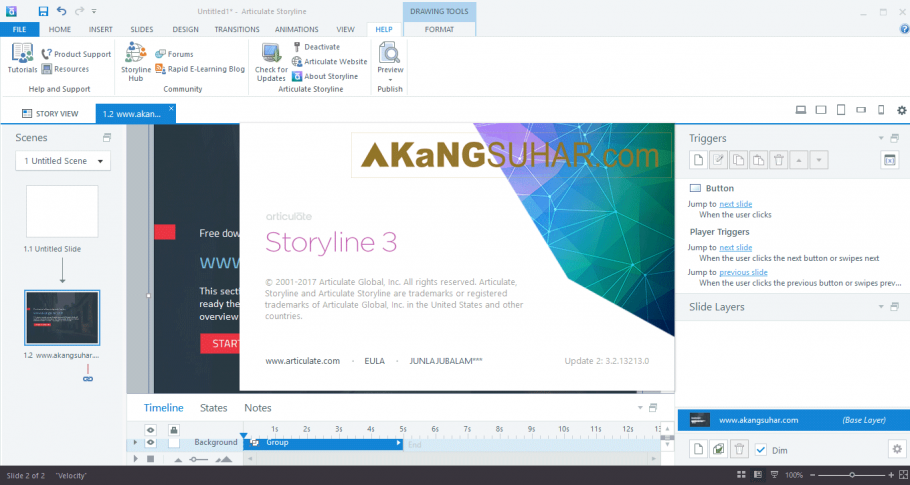Add a new slide layer

pos(699,449)
